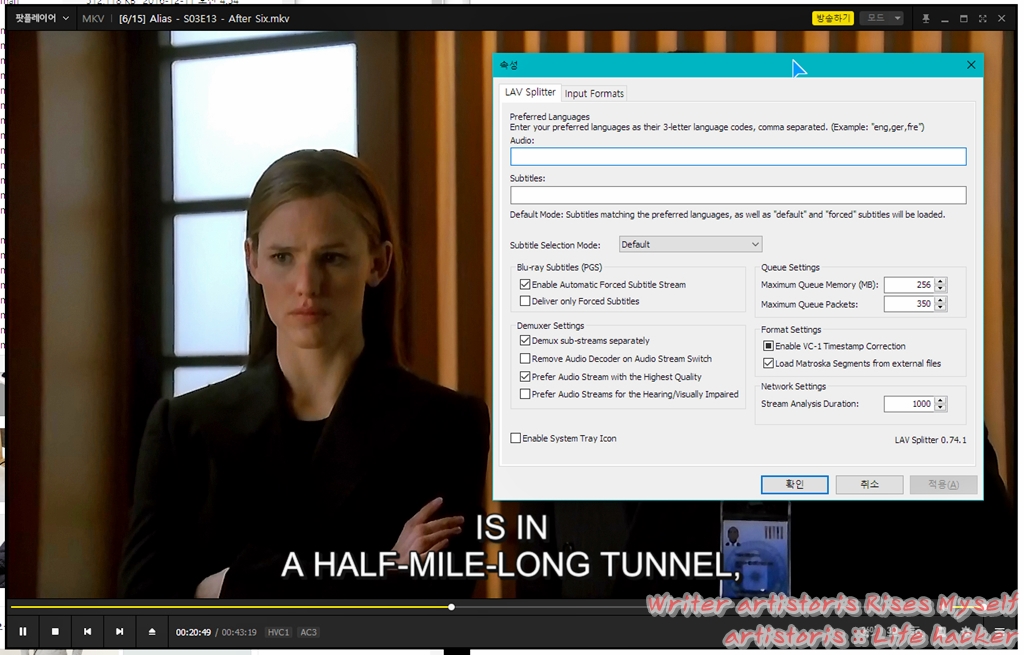The width and height of the screenshot is (1024, 655).
Task: Toggle fullscreen mode icon in title bar
Action: (982, 19)
